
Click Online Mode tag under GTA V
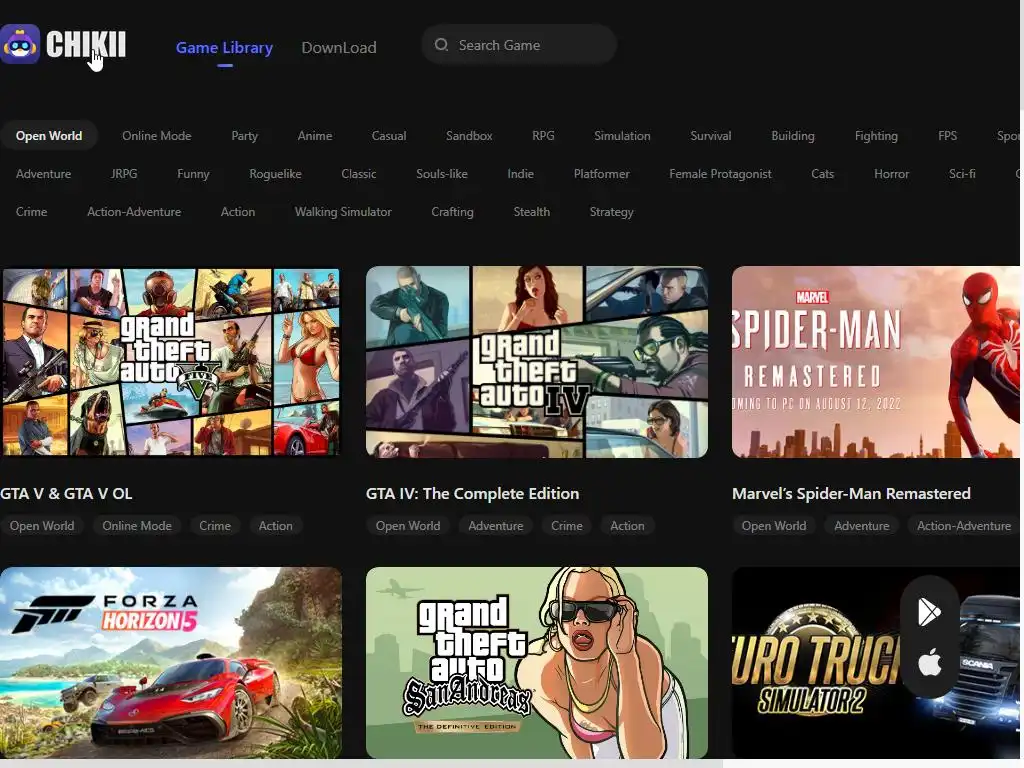tap(137, 526)
